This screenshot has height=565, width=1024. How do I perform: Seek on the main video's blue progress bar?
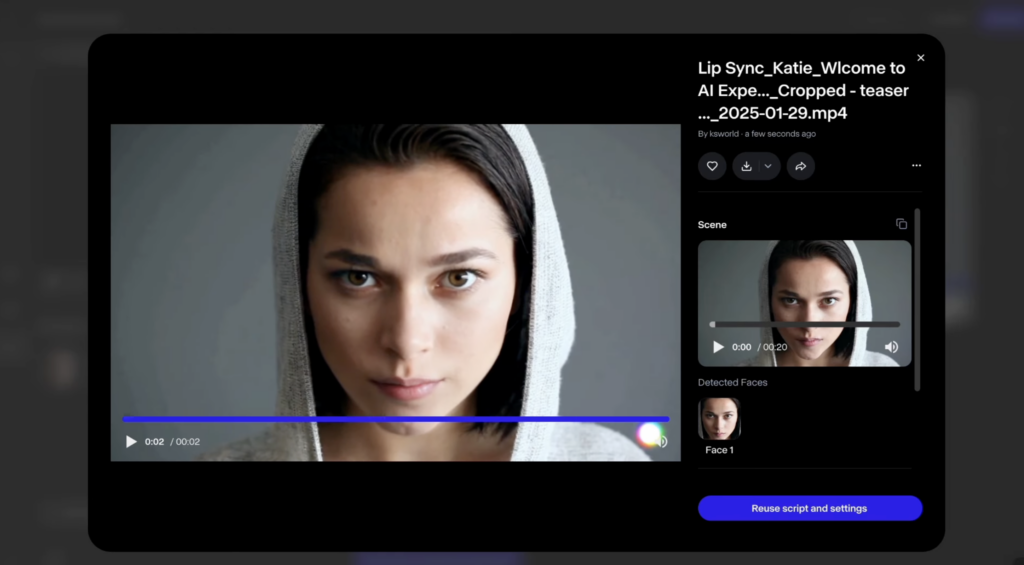point(395,419)
